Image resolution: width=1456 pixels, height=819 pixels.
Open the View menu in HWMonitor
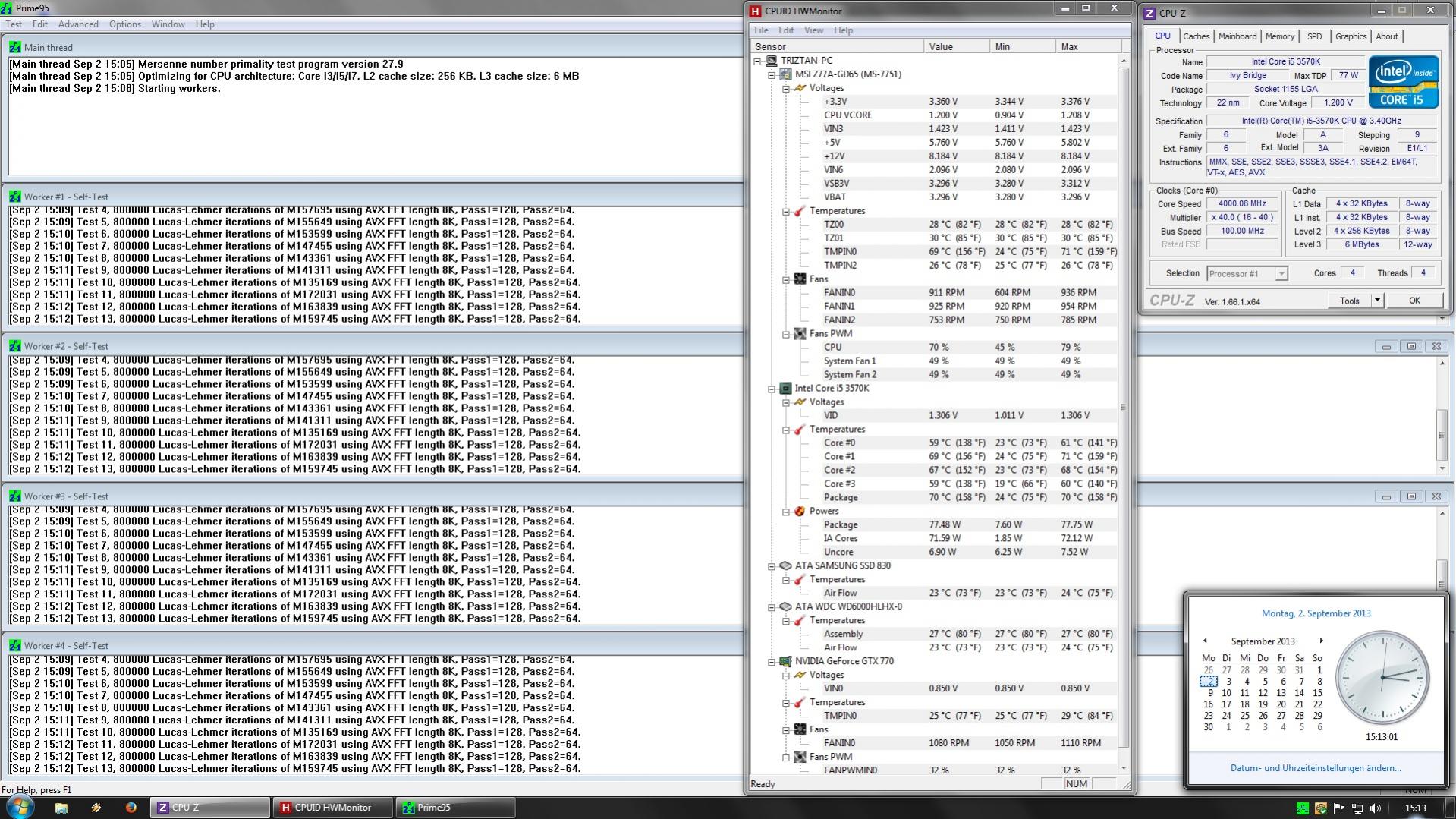813,30
